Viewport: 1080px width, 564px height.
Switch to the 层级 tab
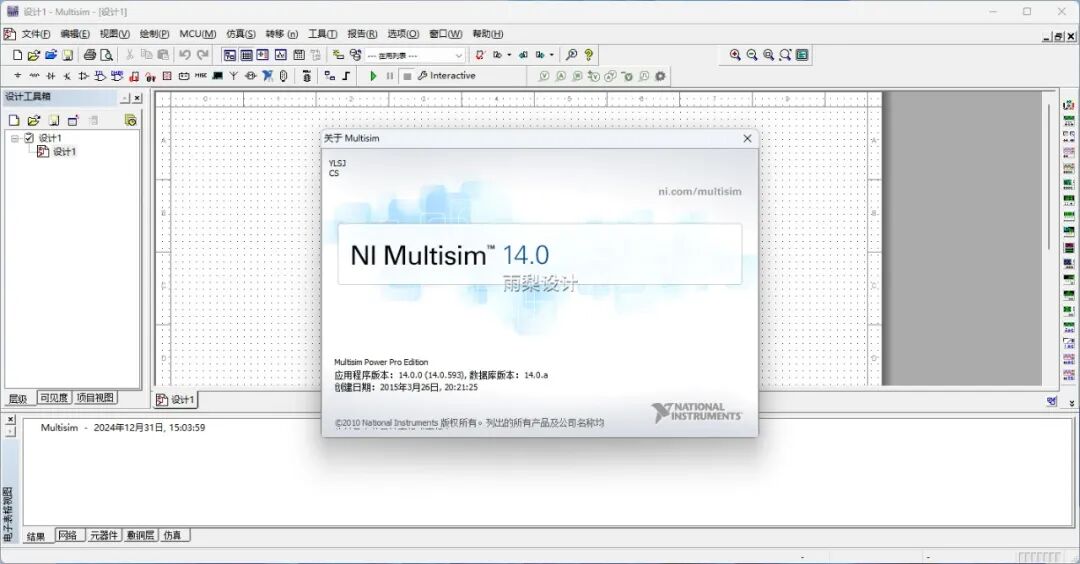(18, 399)
